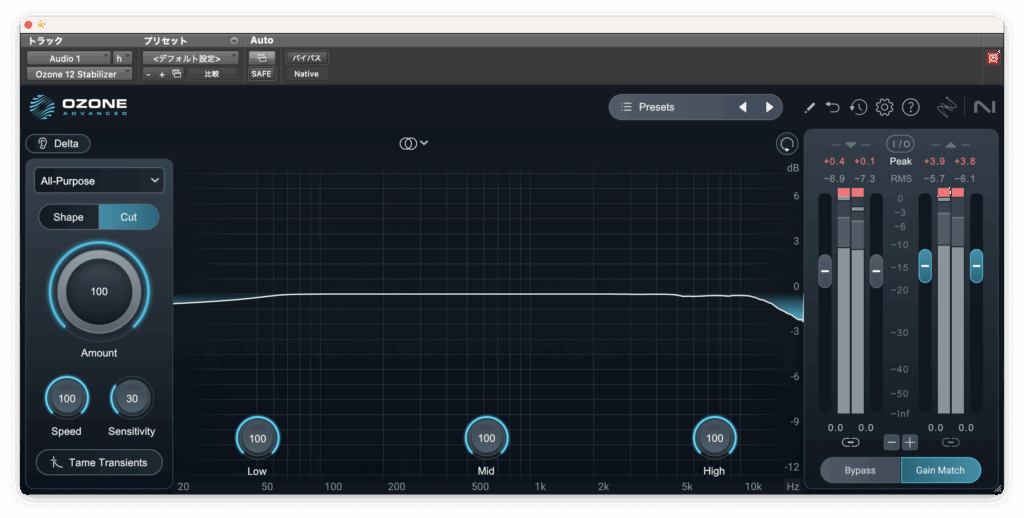Open the All-Purpose mode dropdown

(x=98, y=181)
